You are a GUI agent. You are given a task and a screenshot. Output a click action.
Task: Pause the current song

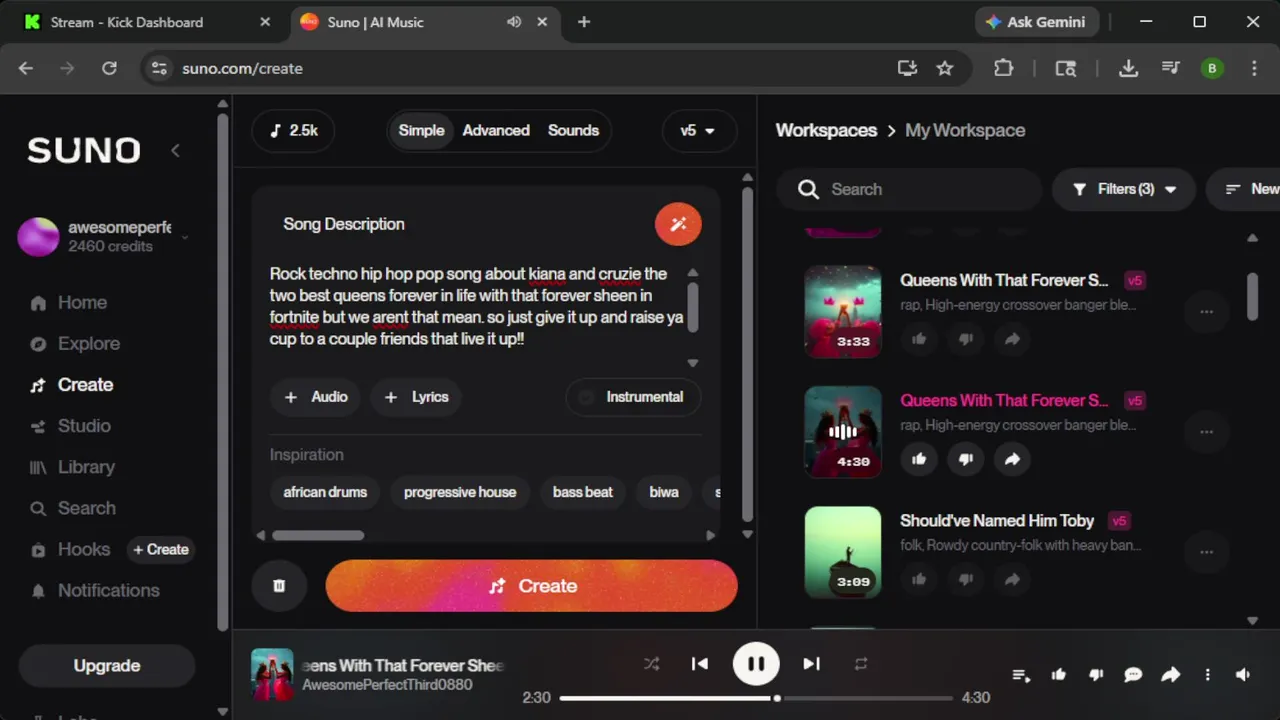pyautogui.click(x=756, y=663)
